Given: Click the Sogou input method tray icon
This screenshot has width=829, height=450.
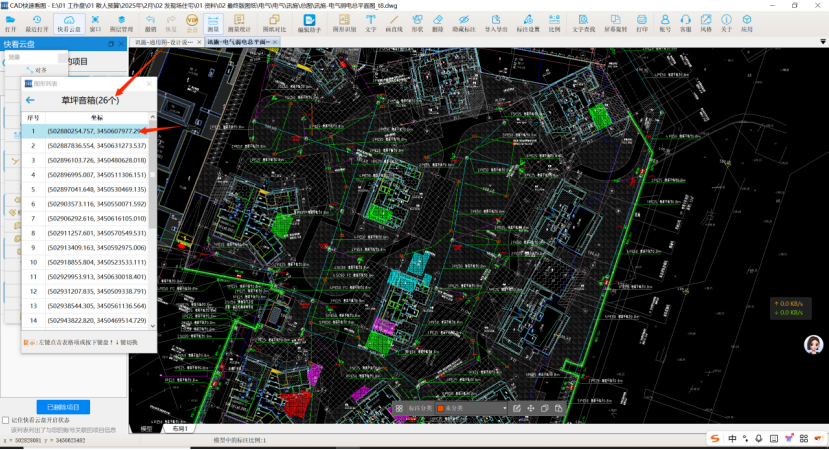Looking at the screenshot, I should pyautogui.click(x=715, y=439).
